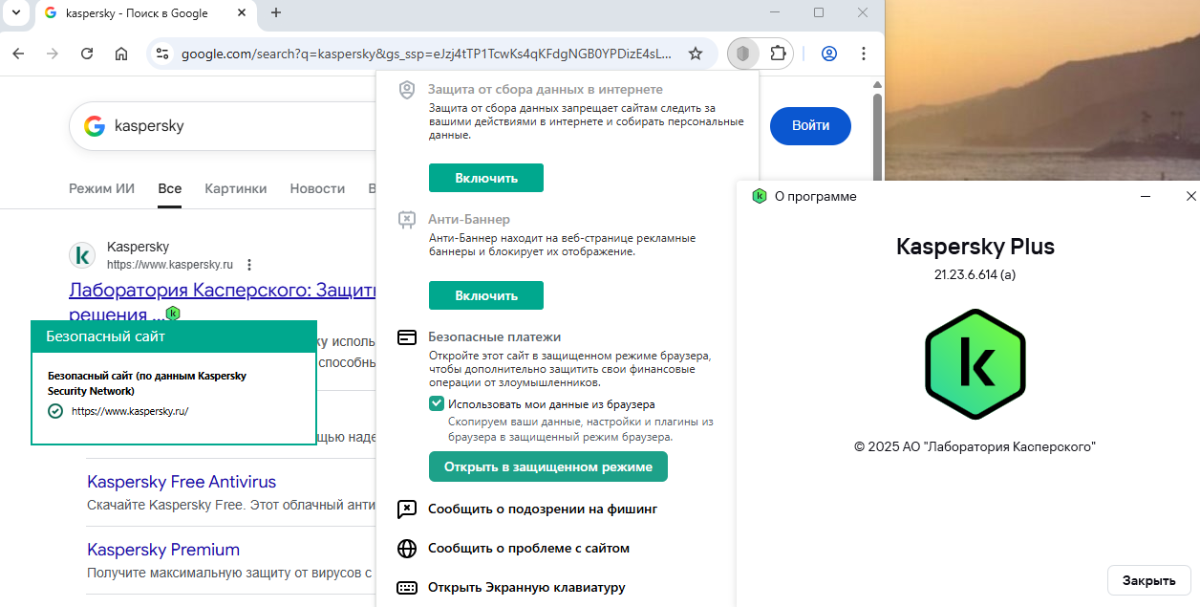
Task: Go to the browser home page icon
Action: (x=121, y=54)
